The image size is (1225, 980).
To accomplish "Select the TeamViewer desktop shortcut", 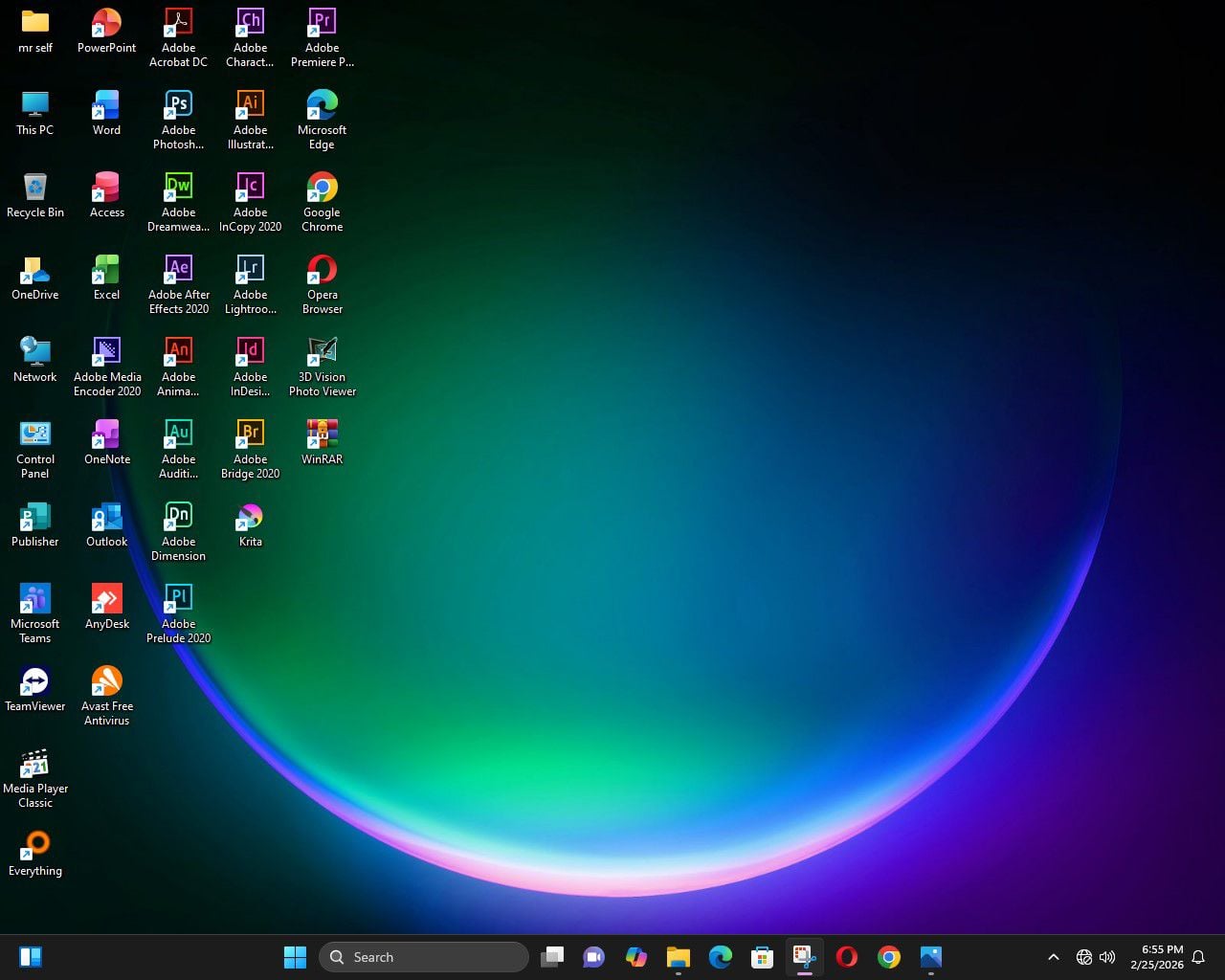I will [35, 689].
